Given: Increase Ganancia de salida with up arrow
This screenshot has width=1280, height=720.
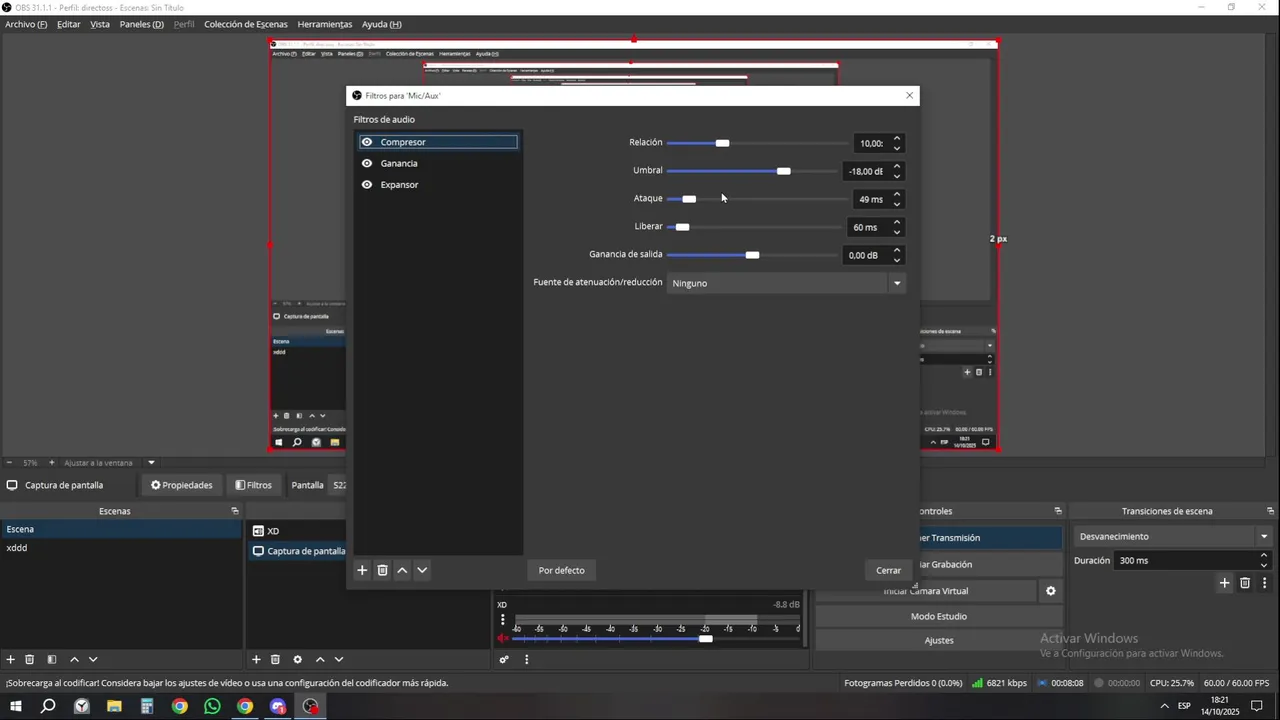Looking at the screenshot, I should tap(897, 250).
